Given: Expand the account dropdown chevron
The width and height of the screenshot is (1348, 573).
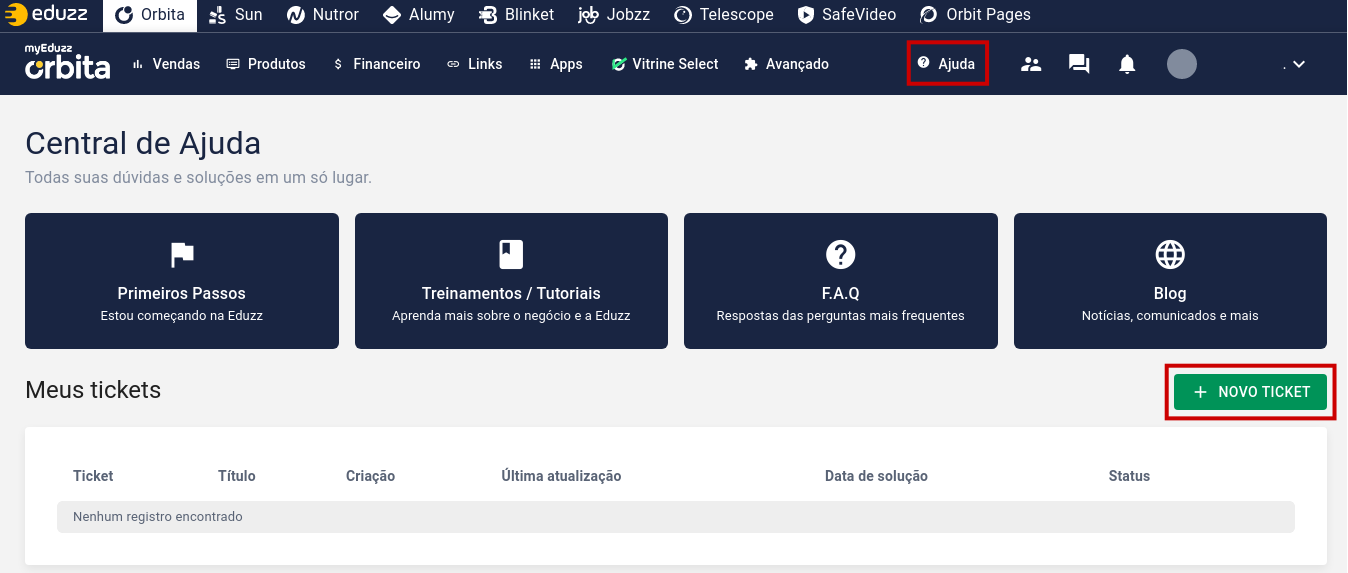Looking at the screenshot, I should click(x=1299, y=64).
